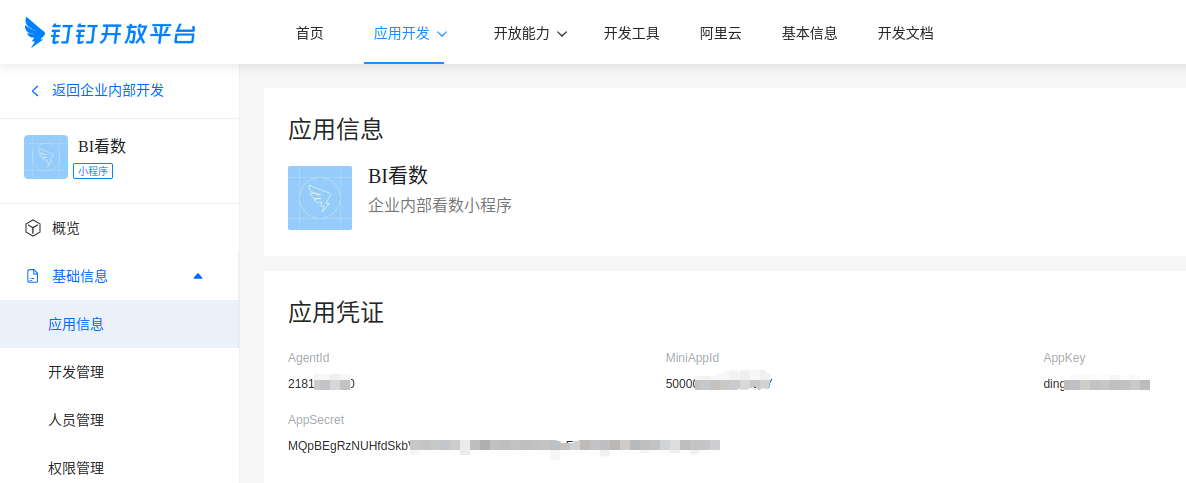
Task: Open the 开发文档 menu item
Action: coord(906,33)
